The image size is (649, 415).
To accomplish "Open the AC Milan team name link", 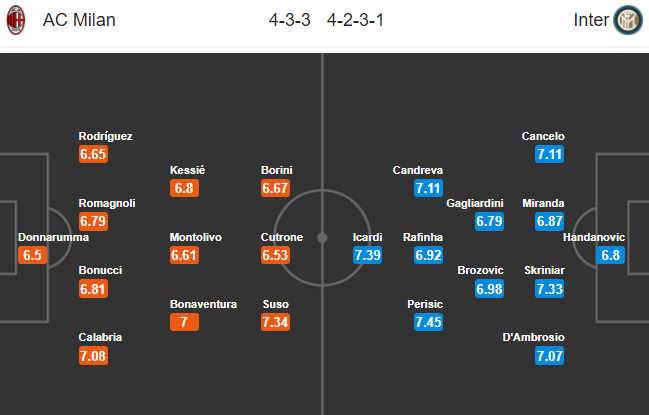I will [x=74, y=21].
